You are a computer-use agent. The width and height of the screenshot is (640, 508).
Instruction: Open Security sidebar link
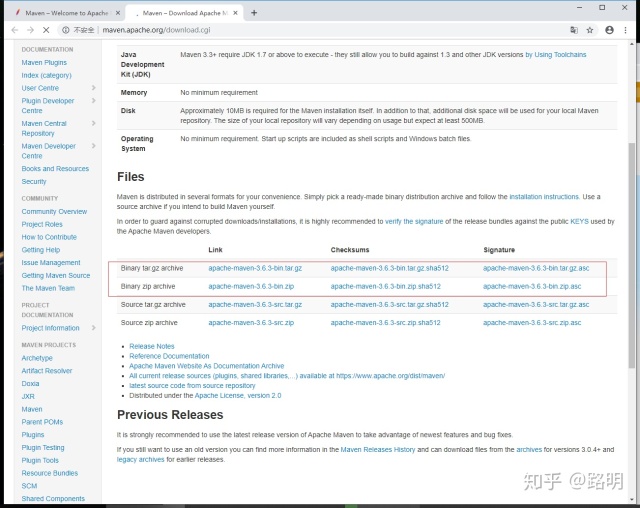[34, 181]
